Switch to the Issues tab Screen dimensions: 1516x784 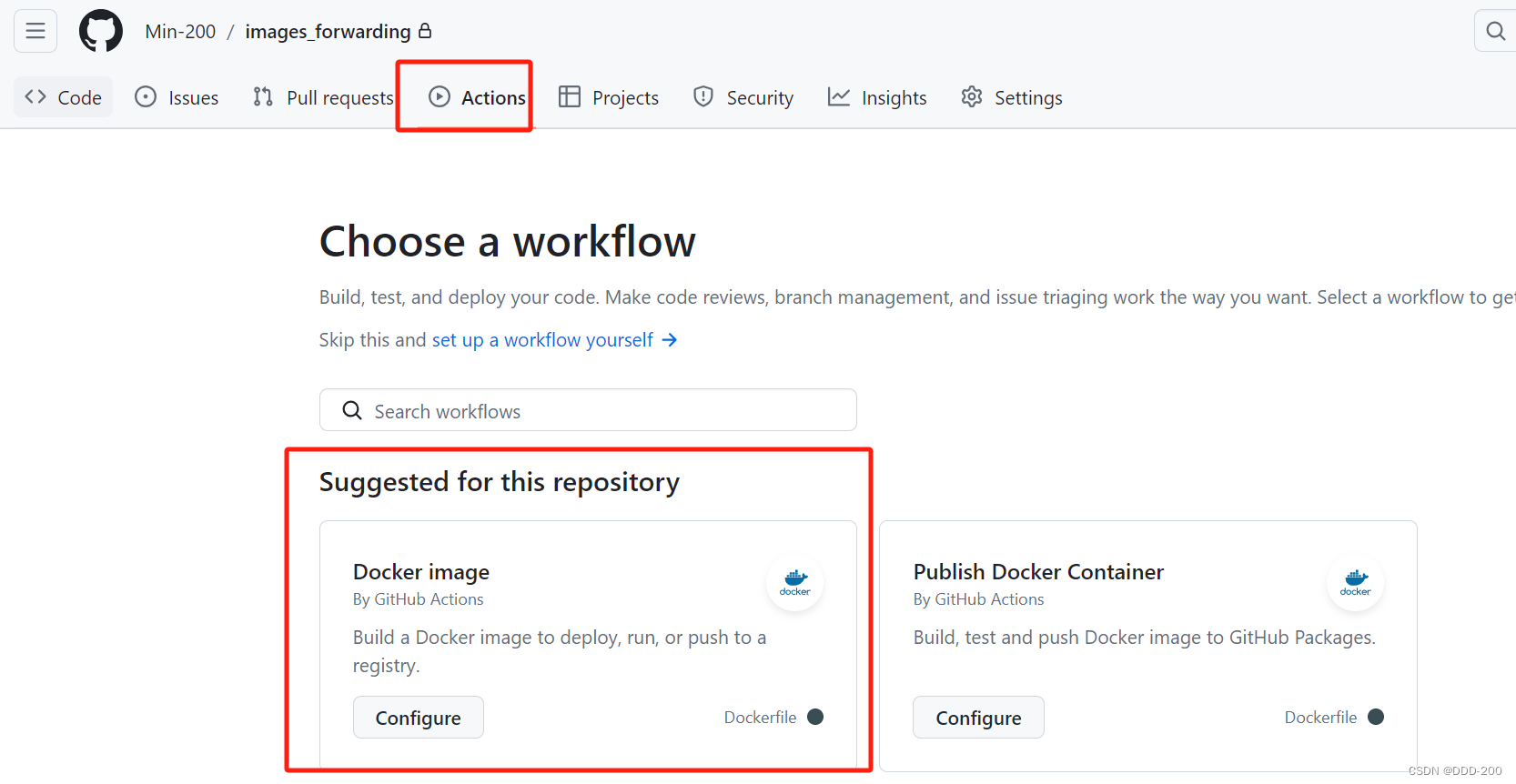177,97
